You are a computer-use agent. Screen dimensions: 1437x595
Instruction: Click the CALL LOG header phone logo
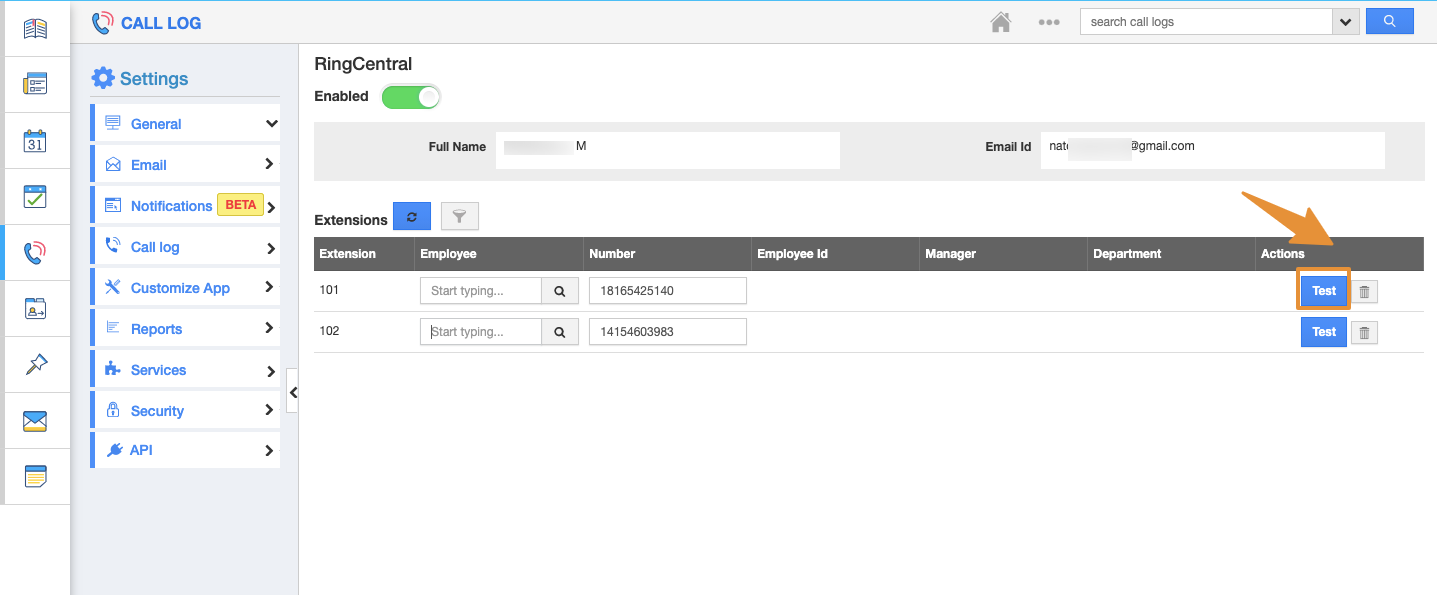coord(102,22)
